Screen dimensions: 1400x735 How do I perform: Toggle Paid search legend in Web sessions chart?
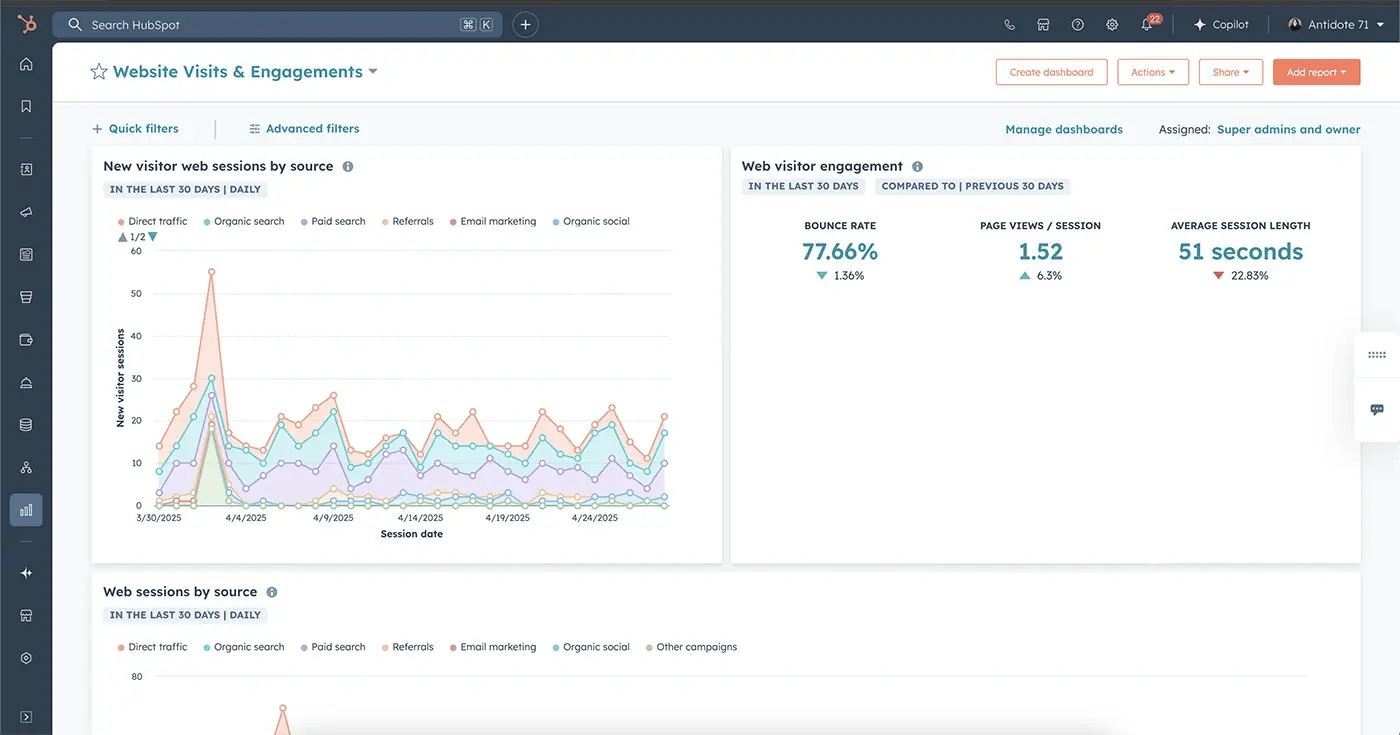(x=333, y=647)
